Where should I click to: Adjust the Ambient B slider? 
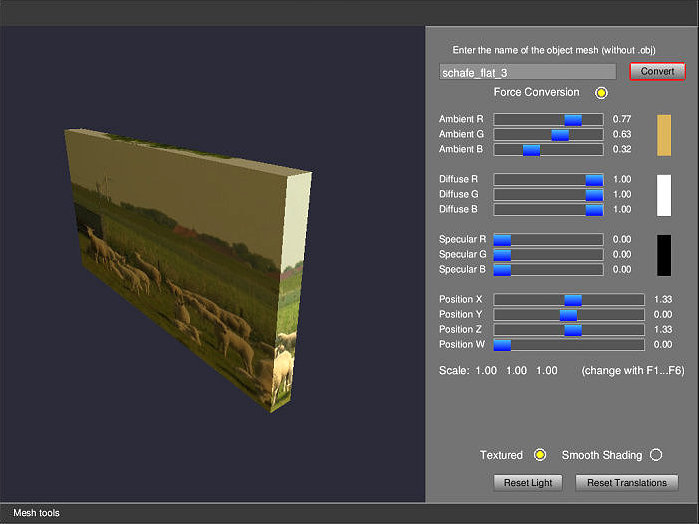click(548, 150)
